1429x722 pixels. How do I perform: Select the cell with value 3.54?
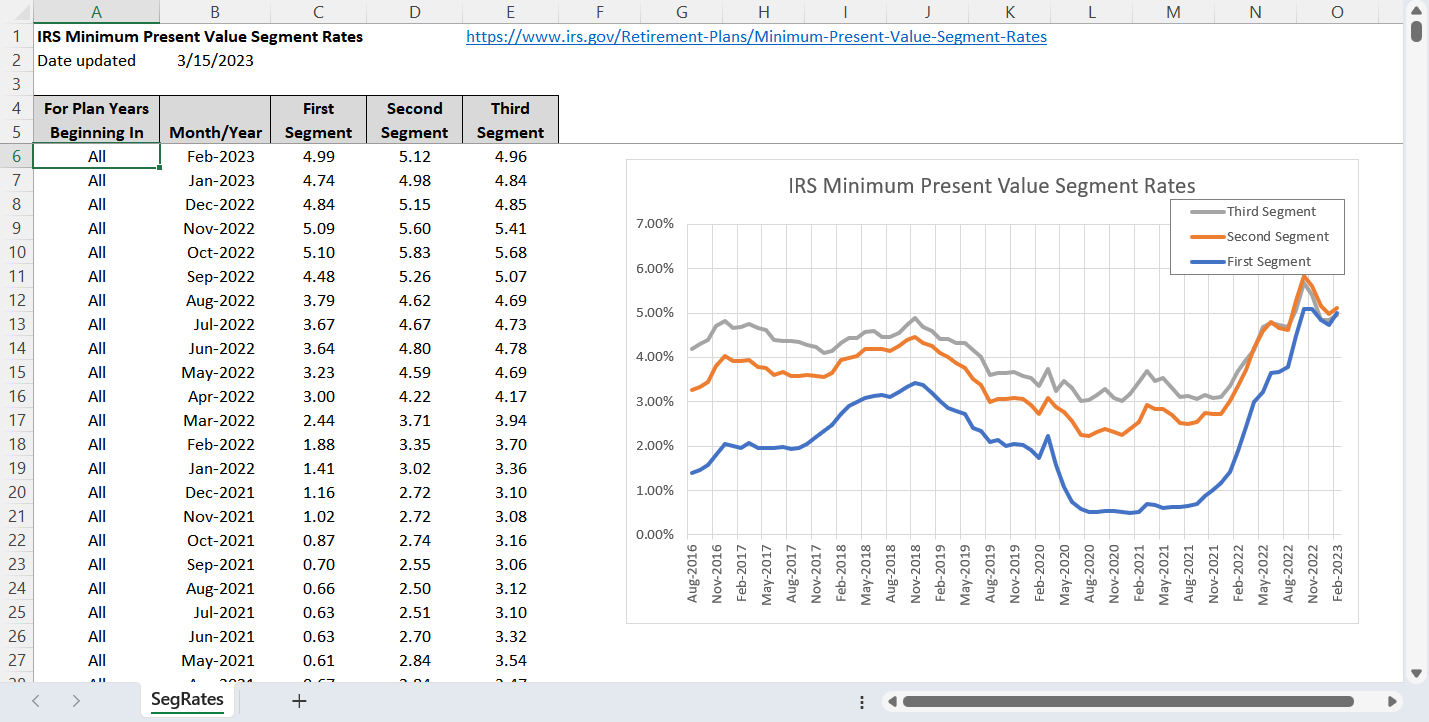click(x=510, y=661)
